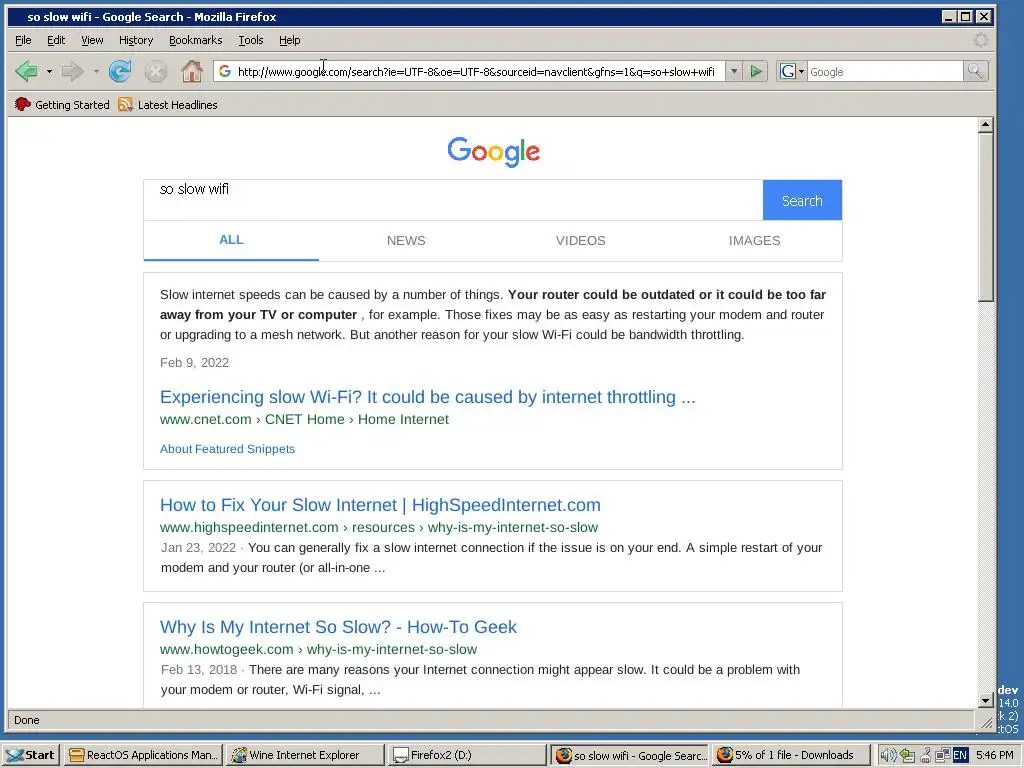Click the Google search box with 'so slow wifi'
Viewport: 1024px width, 768px height.
click(x=453, y=200)
